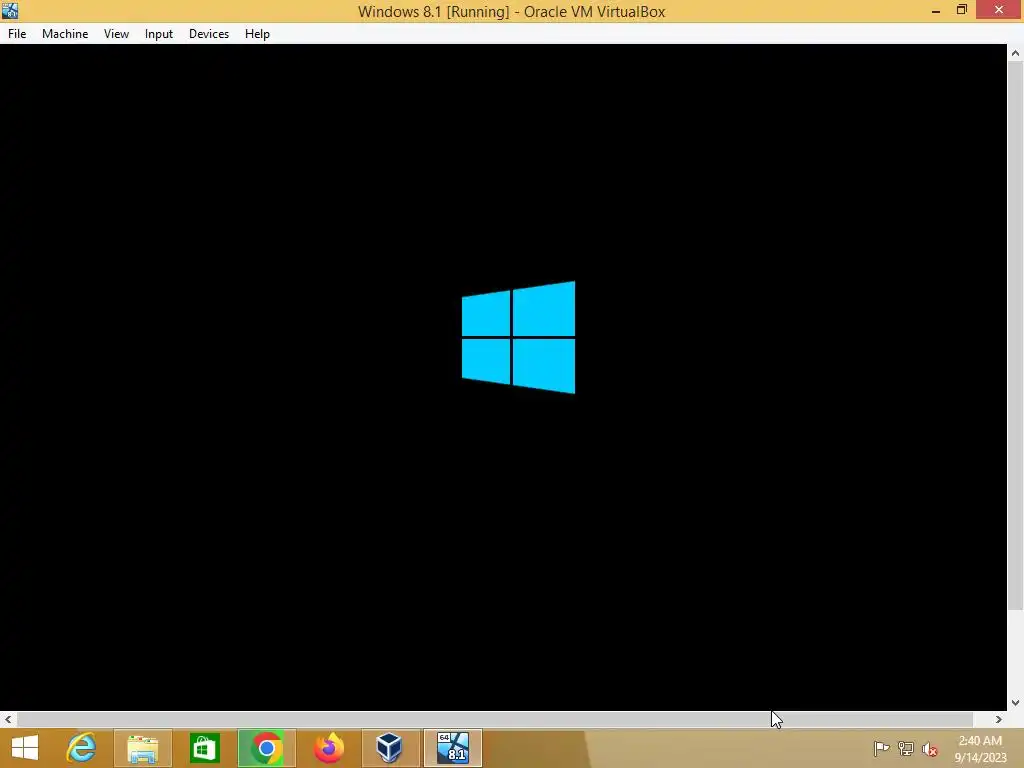This screenshot has height=768, width=1024.
Task: Open the Devices menu
Action: 209,34
